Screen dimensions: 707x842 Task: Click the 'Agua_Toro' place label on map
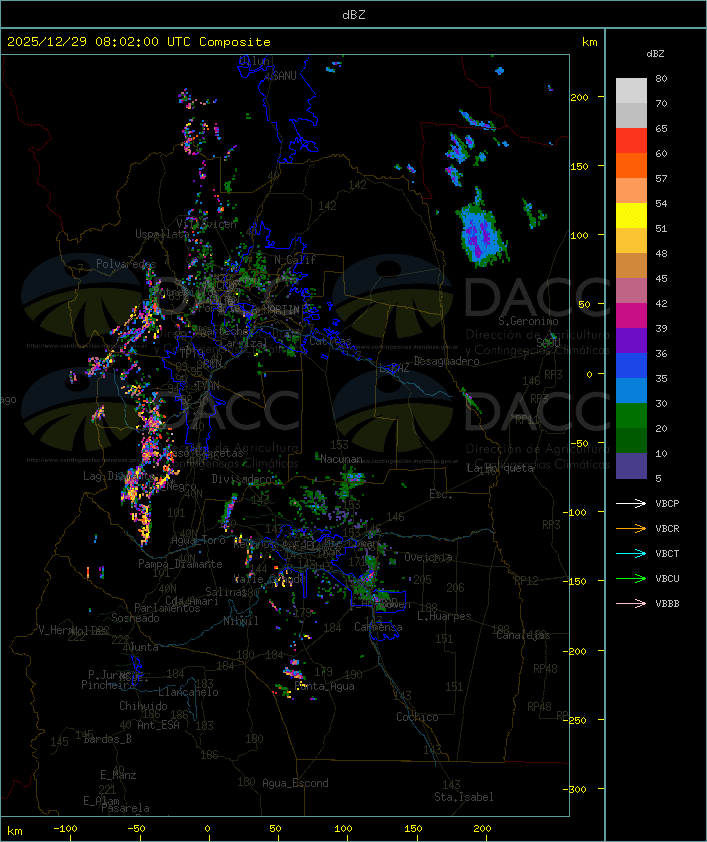tap(198, 540)
